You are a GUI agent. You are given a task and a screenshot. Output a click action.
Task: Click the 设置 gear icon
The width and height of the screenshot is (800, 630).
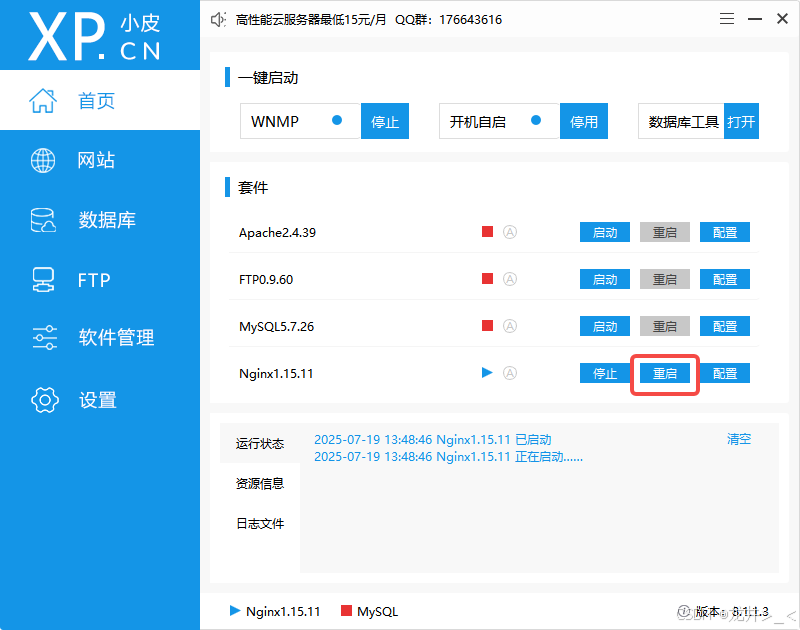pyautogui.click(x=45, y=400)
